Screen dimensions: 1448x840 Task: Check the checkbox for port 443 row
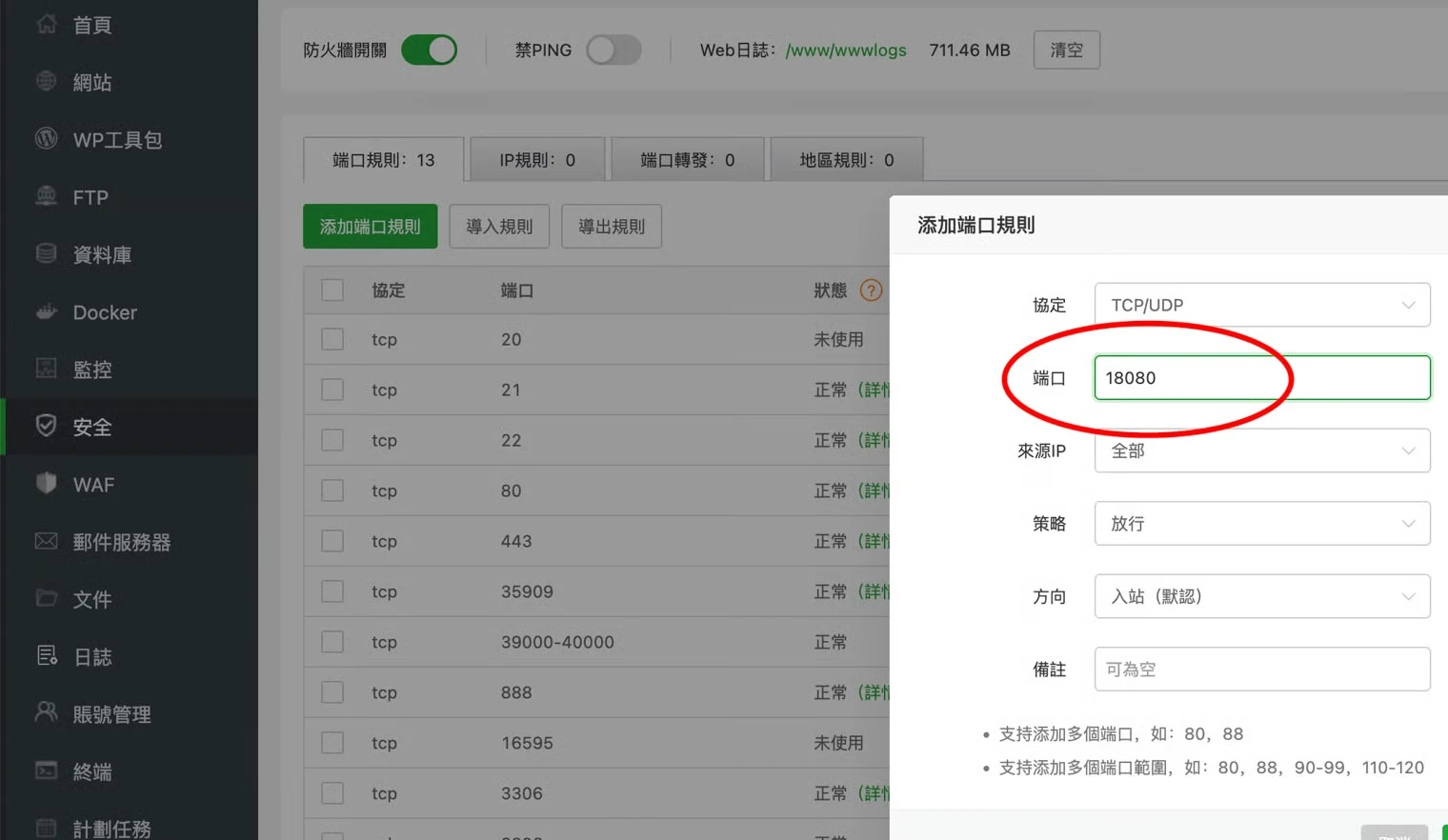click(x=332, y=541)
